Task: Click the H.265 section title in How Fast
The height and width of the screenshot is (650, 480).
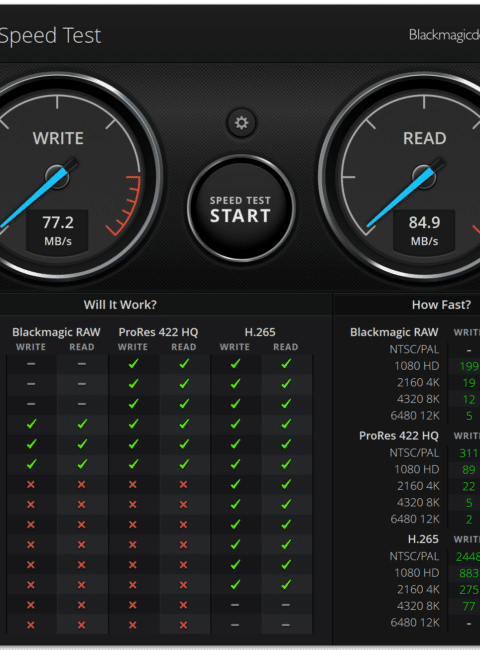Action: tap(423, 539)
